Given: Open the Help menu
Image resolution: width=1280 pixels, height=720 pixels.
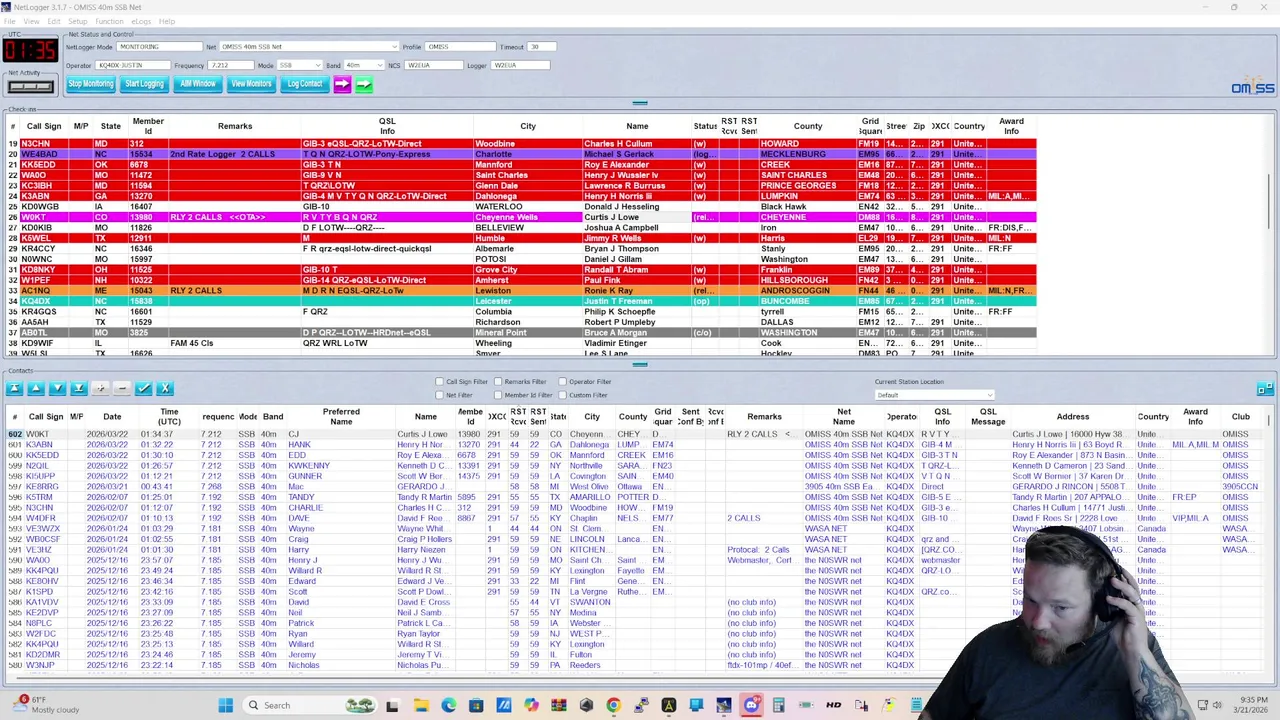Looking at the screenshot, I should (167, 21).
